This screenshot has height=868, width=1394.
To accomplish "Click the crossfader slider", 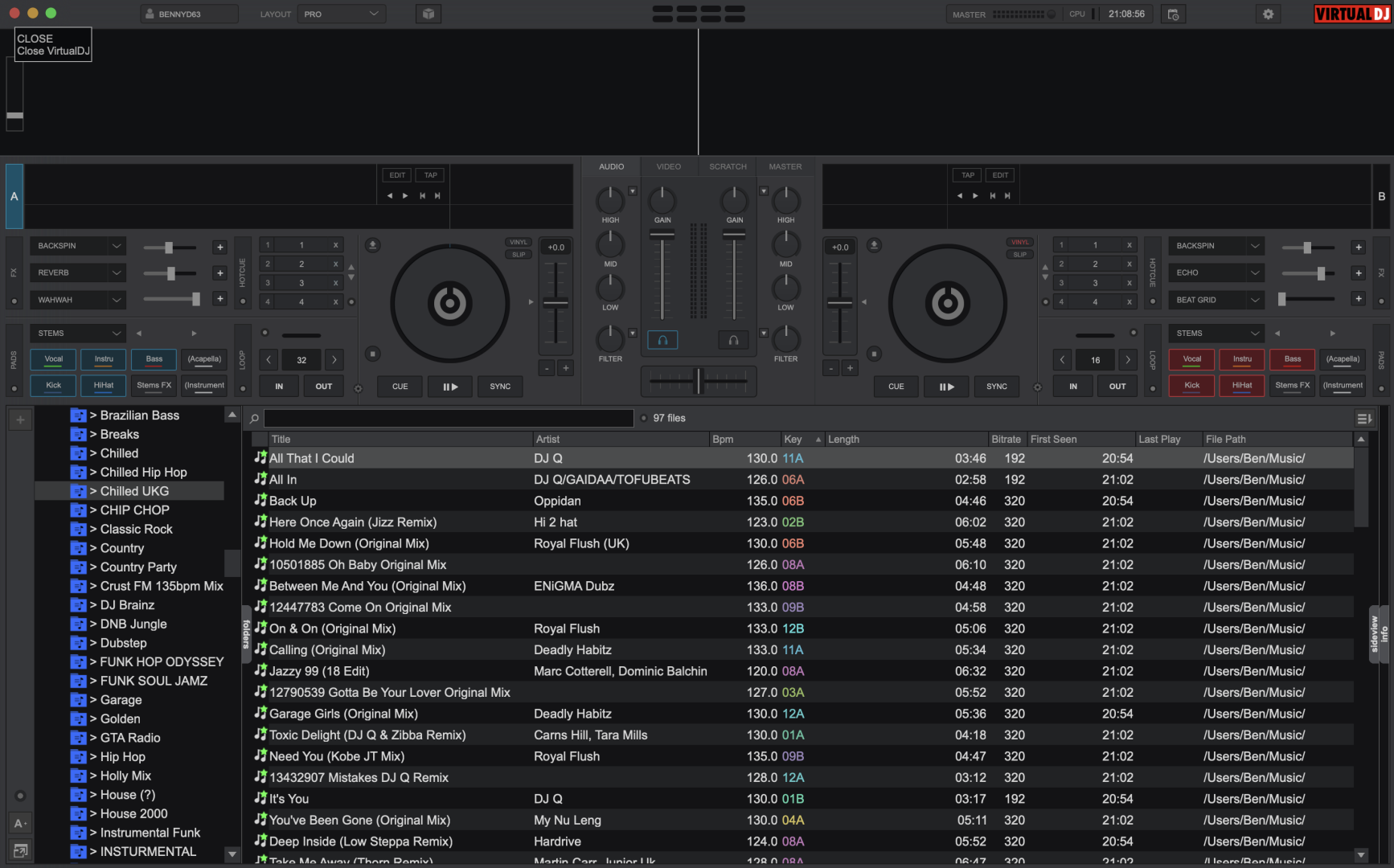I will coord(698,381).
